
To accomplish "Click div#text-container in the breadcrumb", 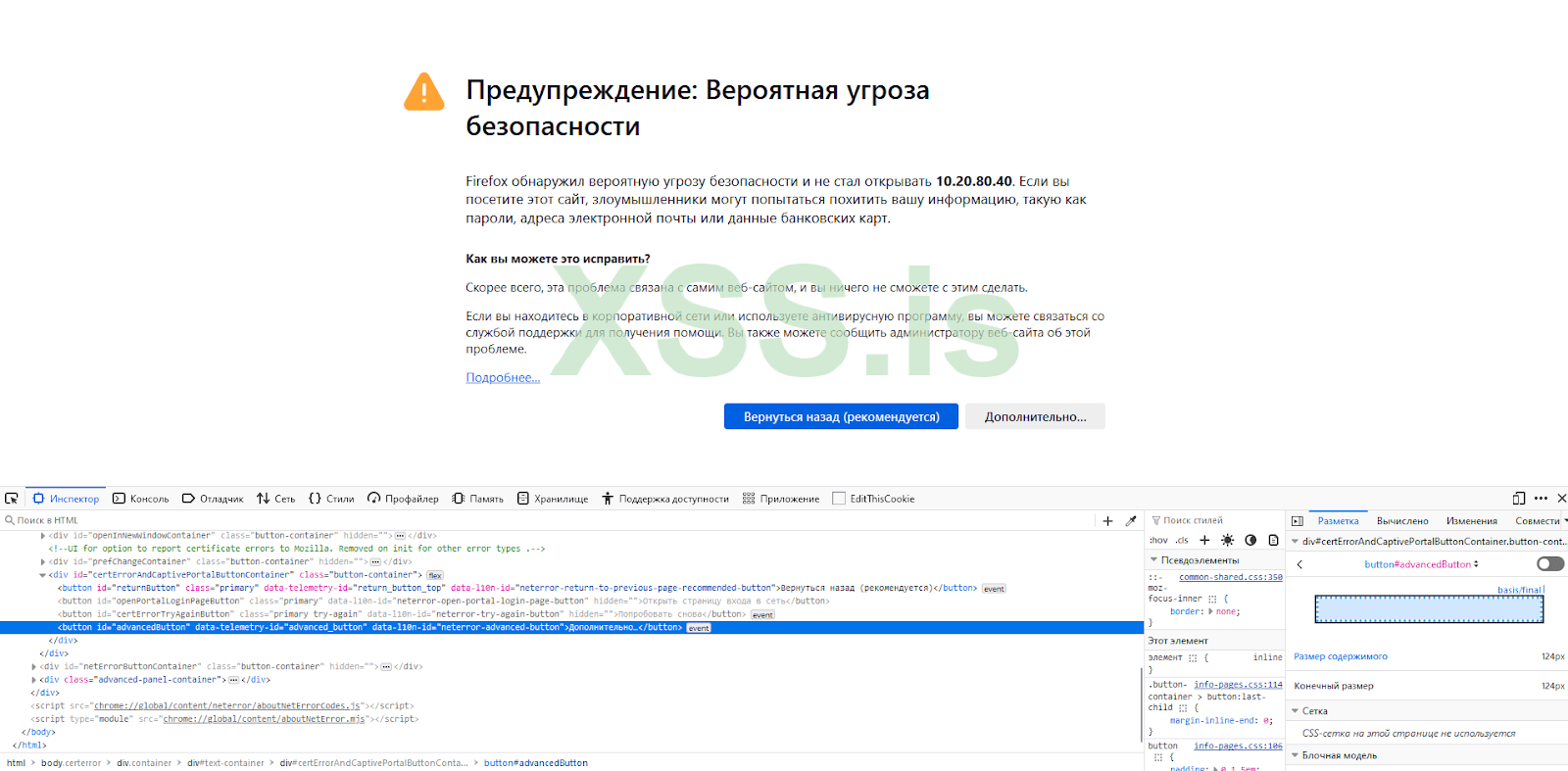I will (225, 763).
